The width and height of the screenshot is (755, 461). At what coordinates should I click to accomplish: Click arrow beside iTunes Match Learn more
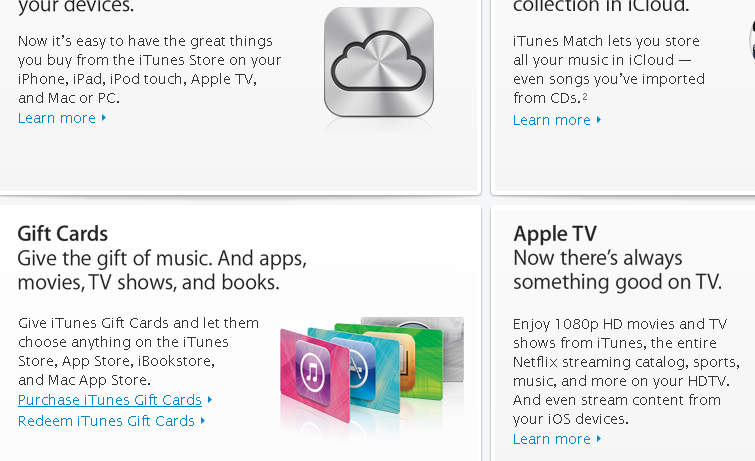point(599,119)
